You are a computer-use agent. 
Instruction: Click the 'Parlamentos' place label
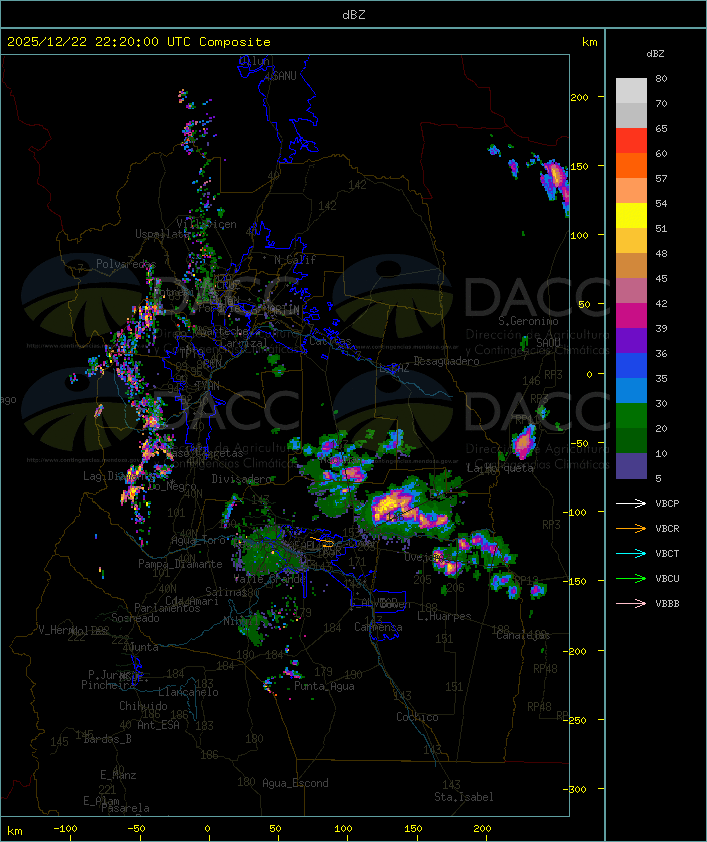click(167, 608)
